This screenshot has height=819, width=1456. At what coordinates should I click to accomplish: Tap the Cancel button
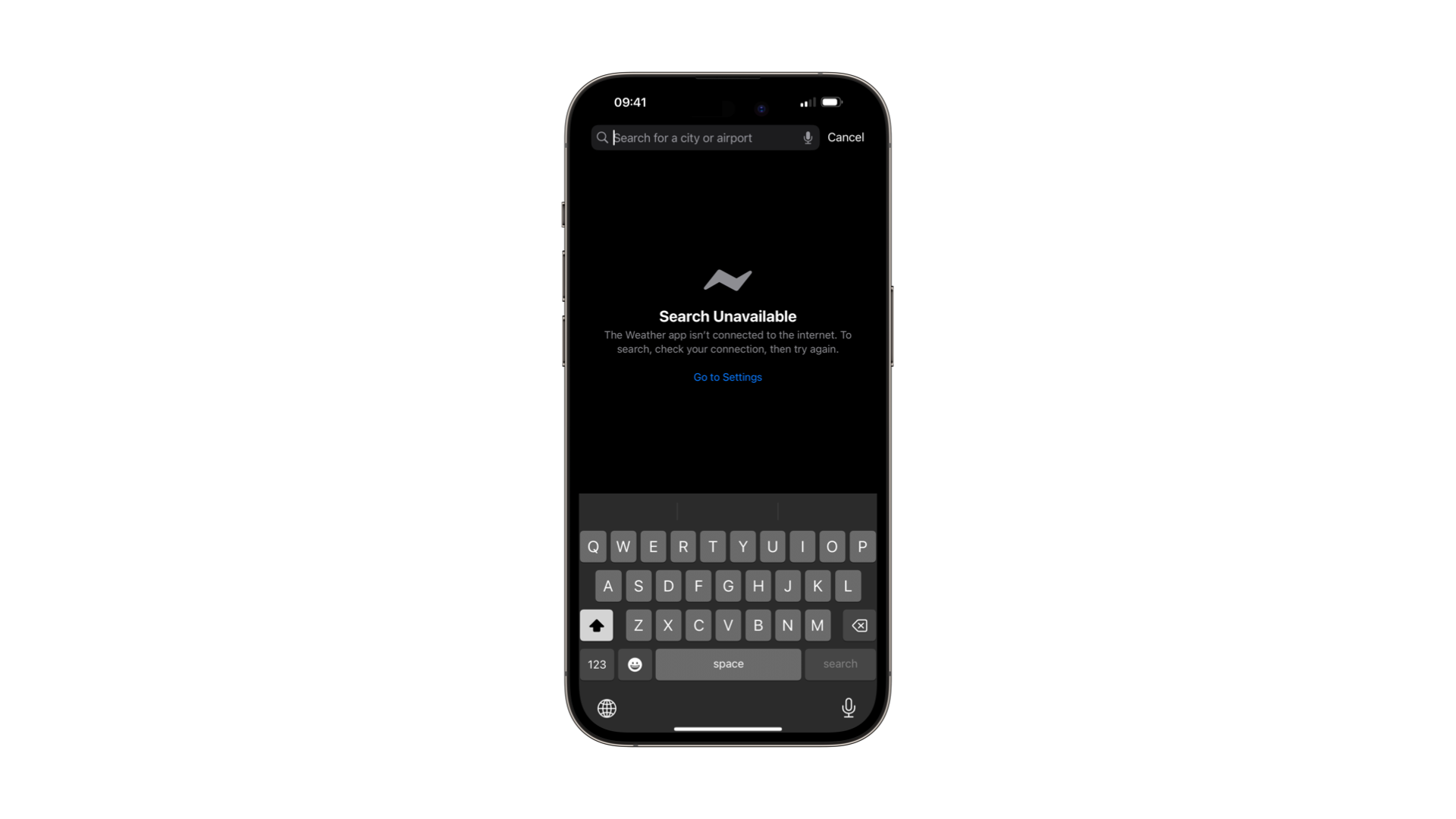pyautogui.click(x=845, y=137)
